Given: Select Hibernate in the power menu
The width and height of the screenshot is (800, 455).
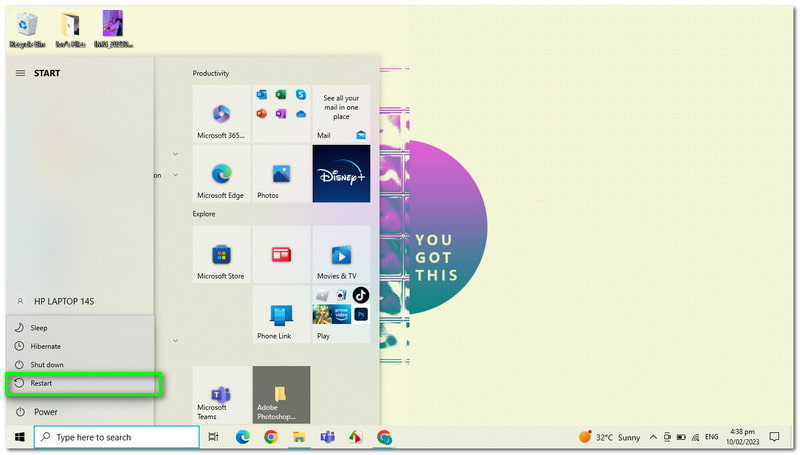Looking at the screenshot, I should pos(81,346).
